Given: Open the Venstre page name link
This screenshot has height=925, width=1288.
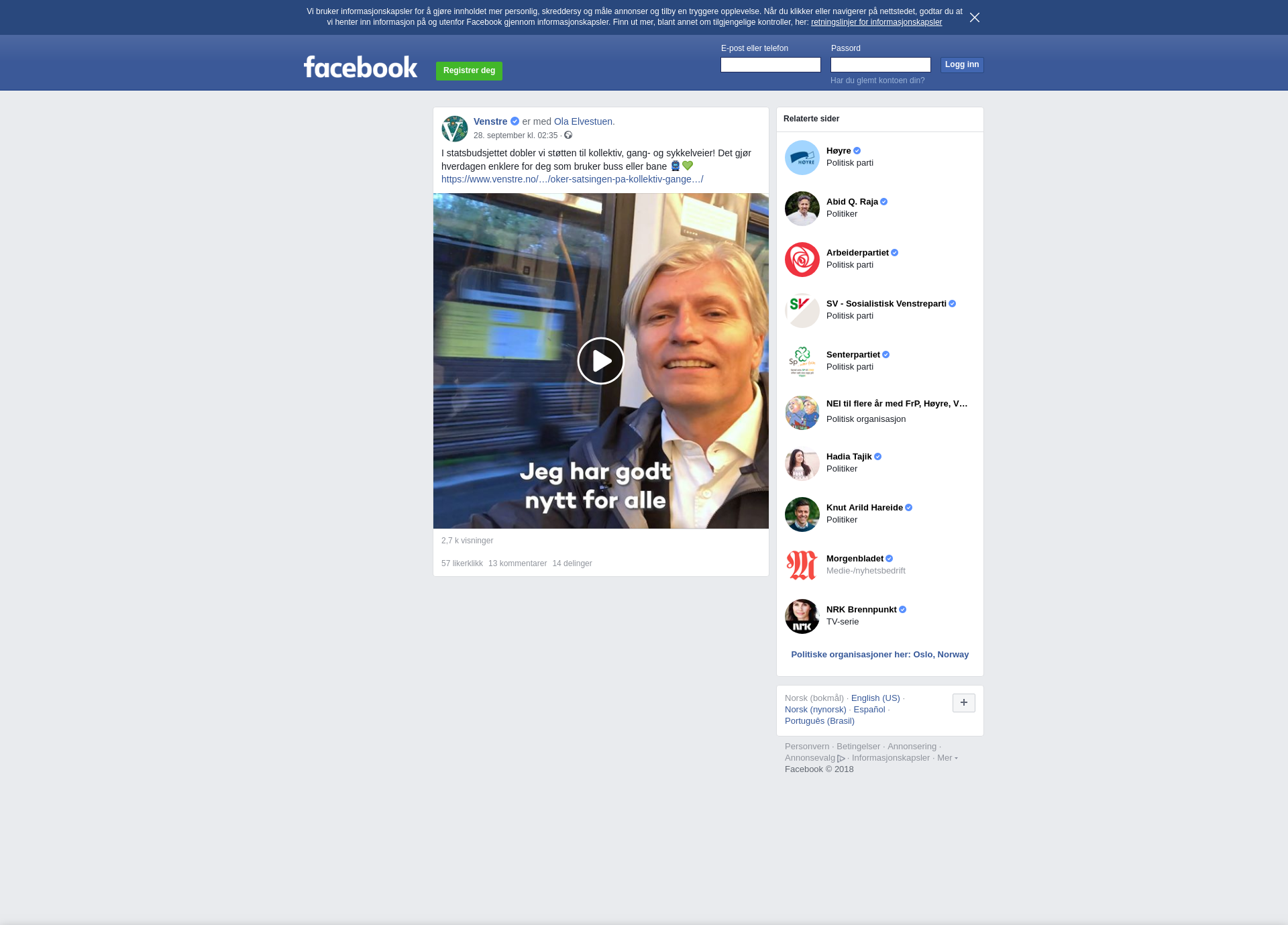Looking at the screenshot, I should click(x=490, y=121).
